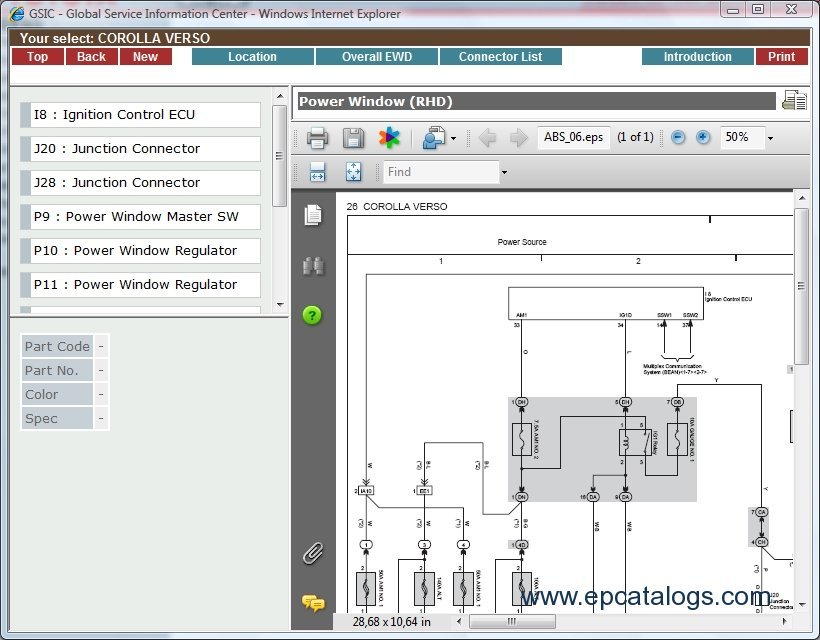Click document icon beside Power Window title
Screen dimensions: 820x640
[x=794, y=100]
